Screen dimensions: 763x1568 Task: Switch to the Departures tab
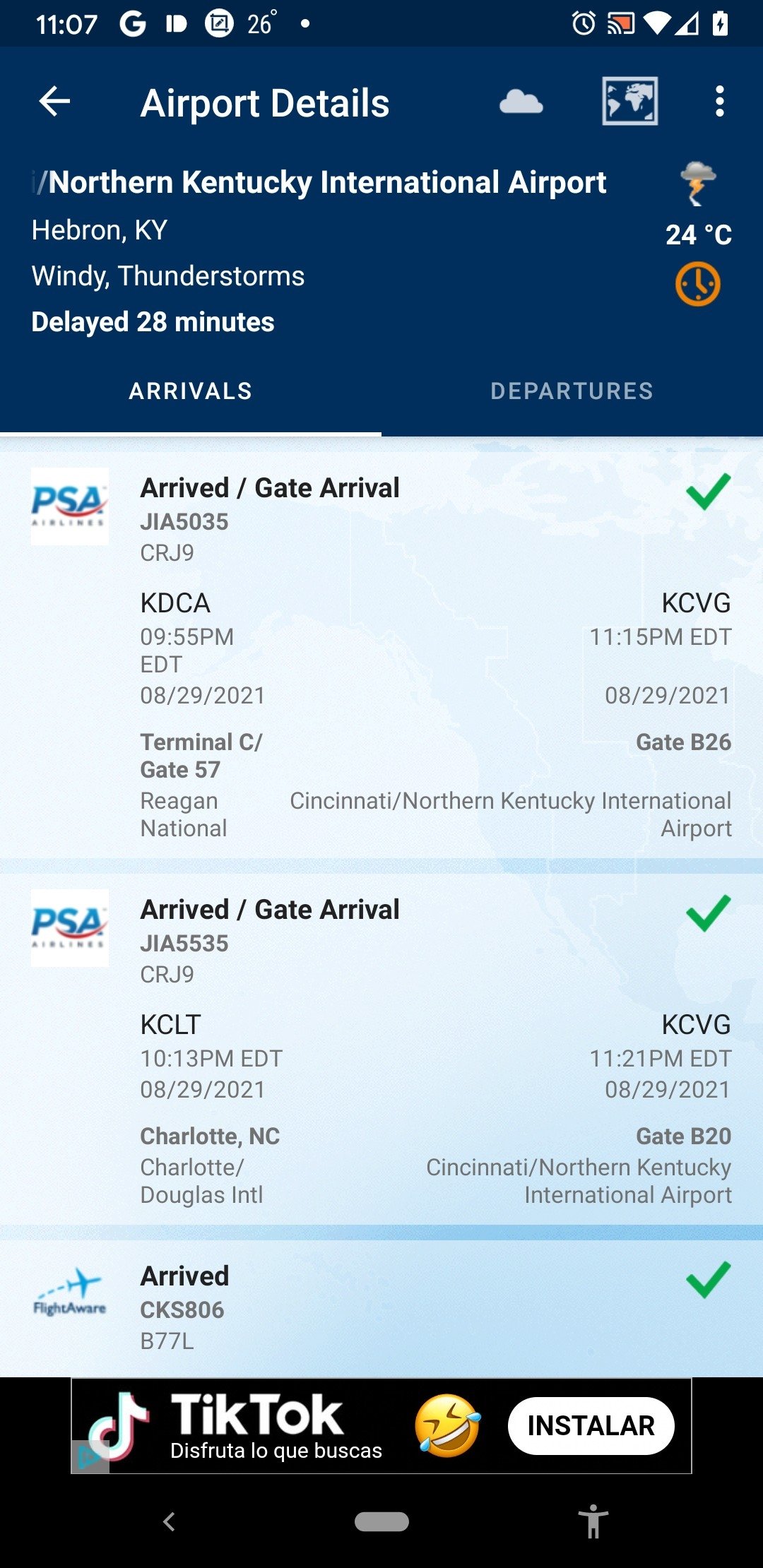572,391
